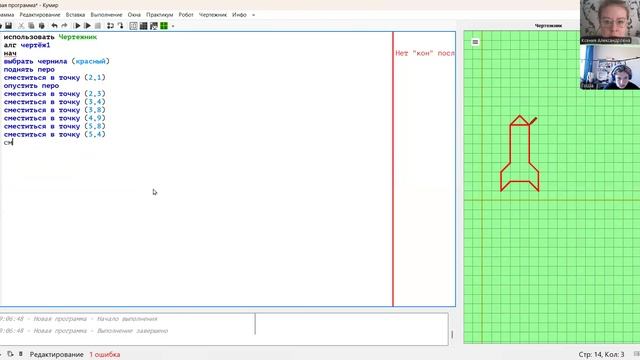Select the headset student video thumbnail

[x=610, y=67]
